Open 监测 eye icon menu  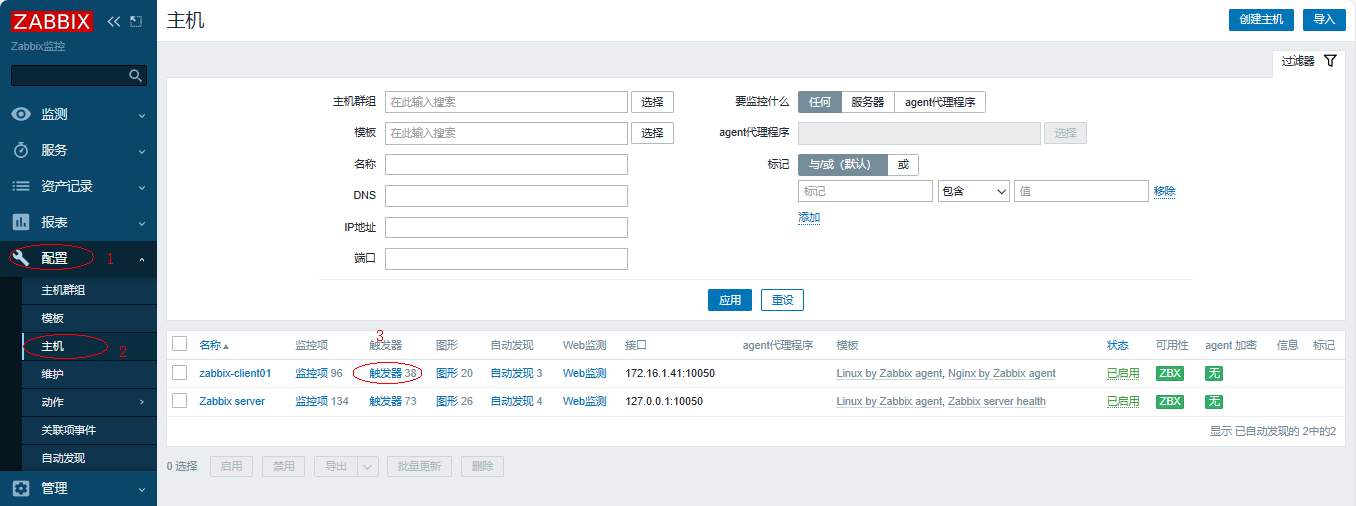(21, 115)
